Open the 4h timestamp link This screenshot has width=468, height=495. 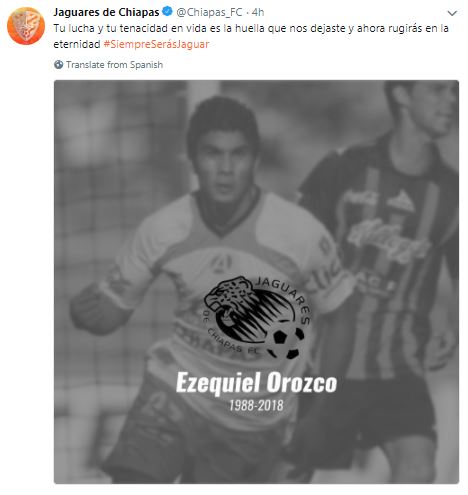click(258, 12)
